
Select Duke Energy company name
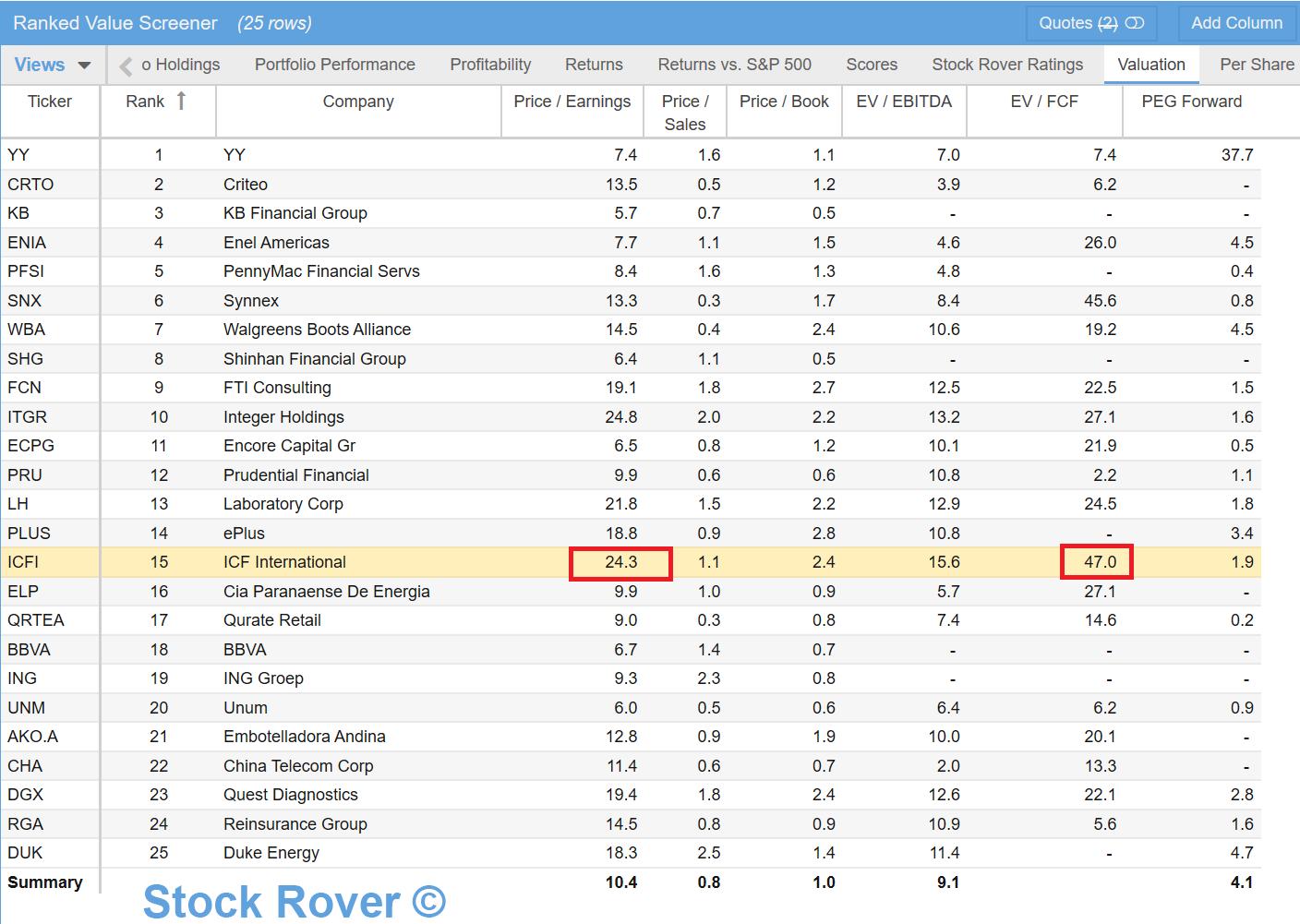pos(271,853)
